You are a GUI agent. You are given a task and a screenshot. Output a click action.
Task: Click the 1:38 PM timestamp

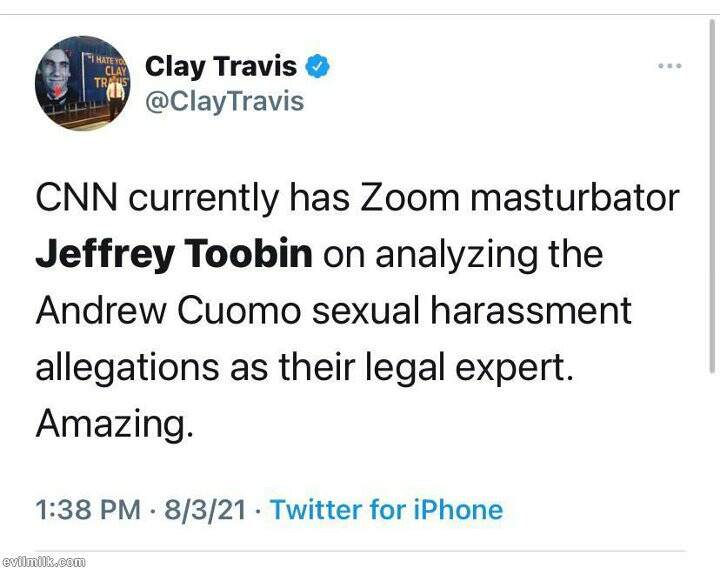88,510
